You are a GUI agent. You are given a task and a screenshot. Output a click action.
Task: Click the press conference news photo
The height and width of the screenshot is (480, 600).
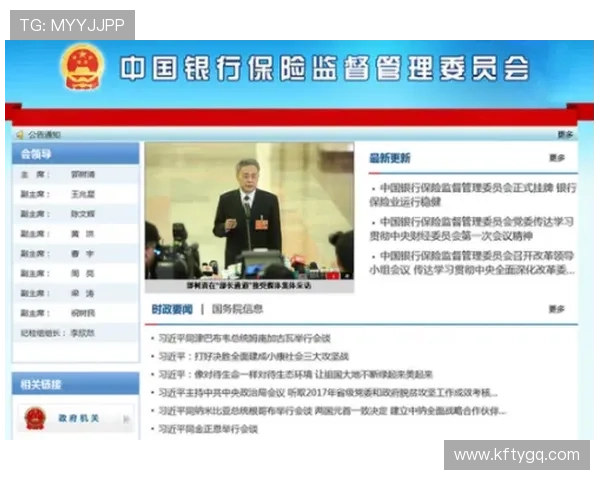click(x=249, y=211)
